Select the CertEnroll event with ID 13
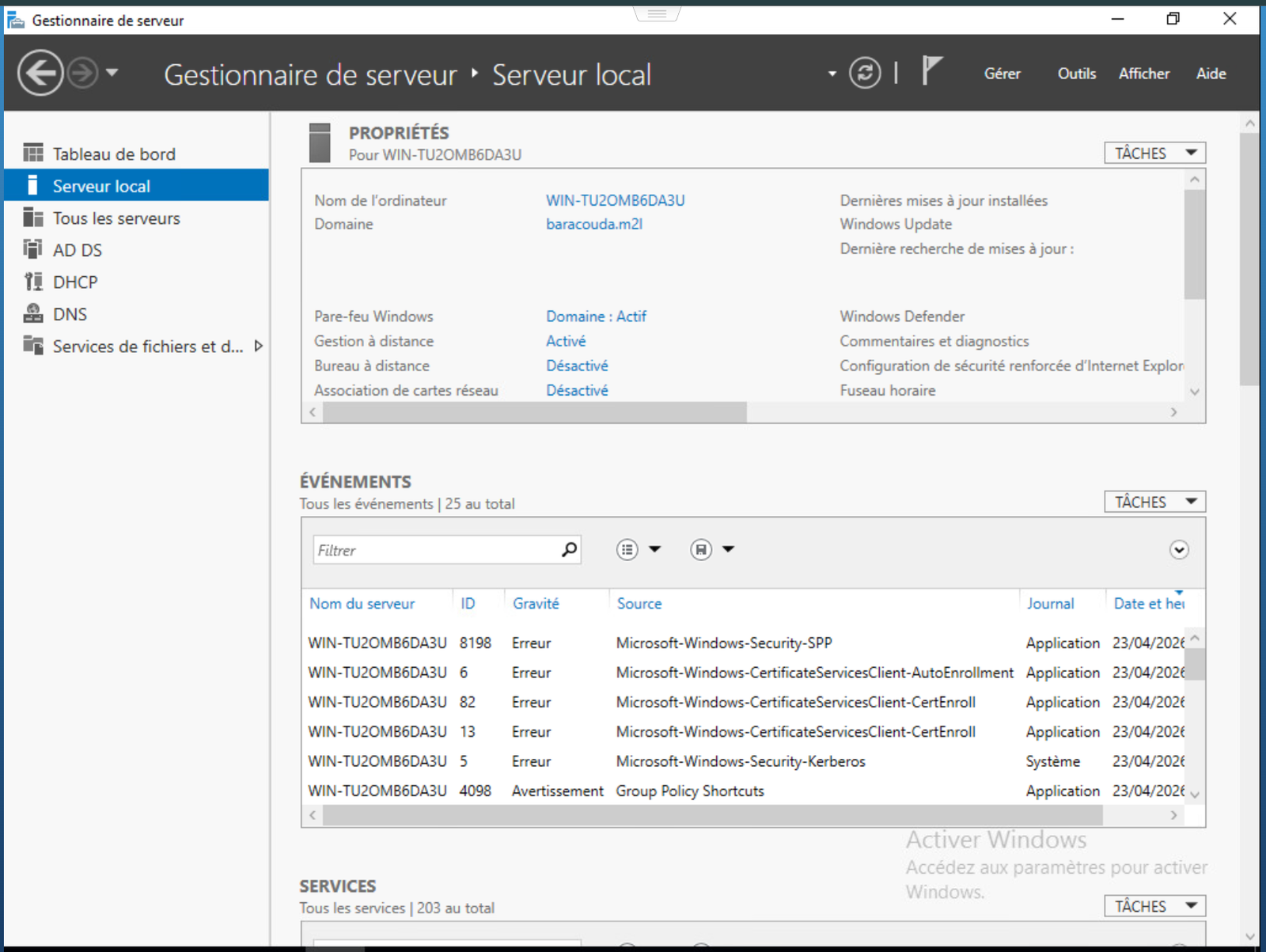The height and width of the screenshot is (952, 1266). point(744,732)
